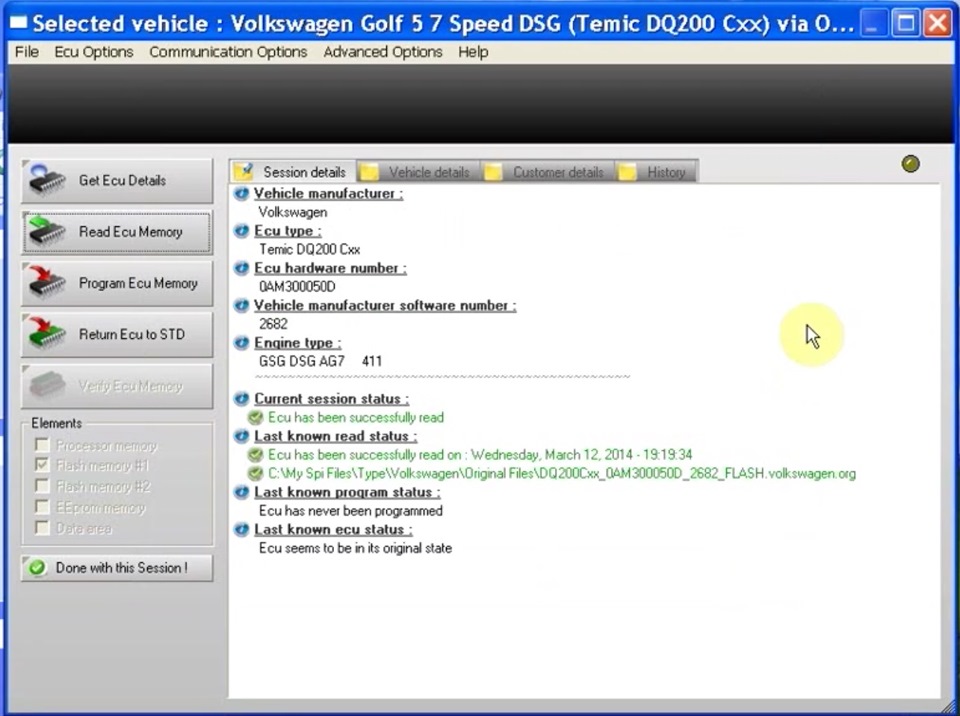Click info icon beside Vehicle manufacturer software number
The width and height of the screenshot is (960, 716).
point(242,305)
